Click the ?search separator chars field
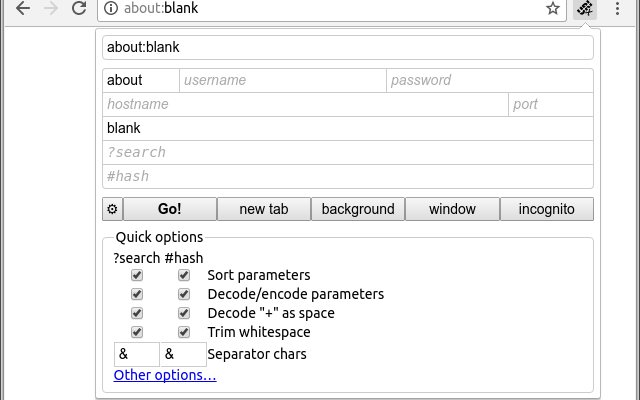This screenshot has width=640, height=400. 137,354
